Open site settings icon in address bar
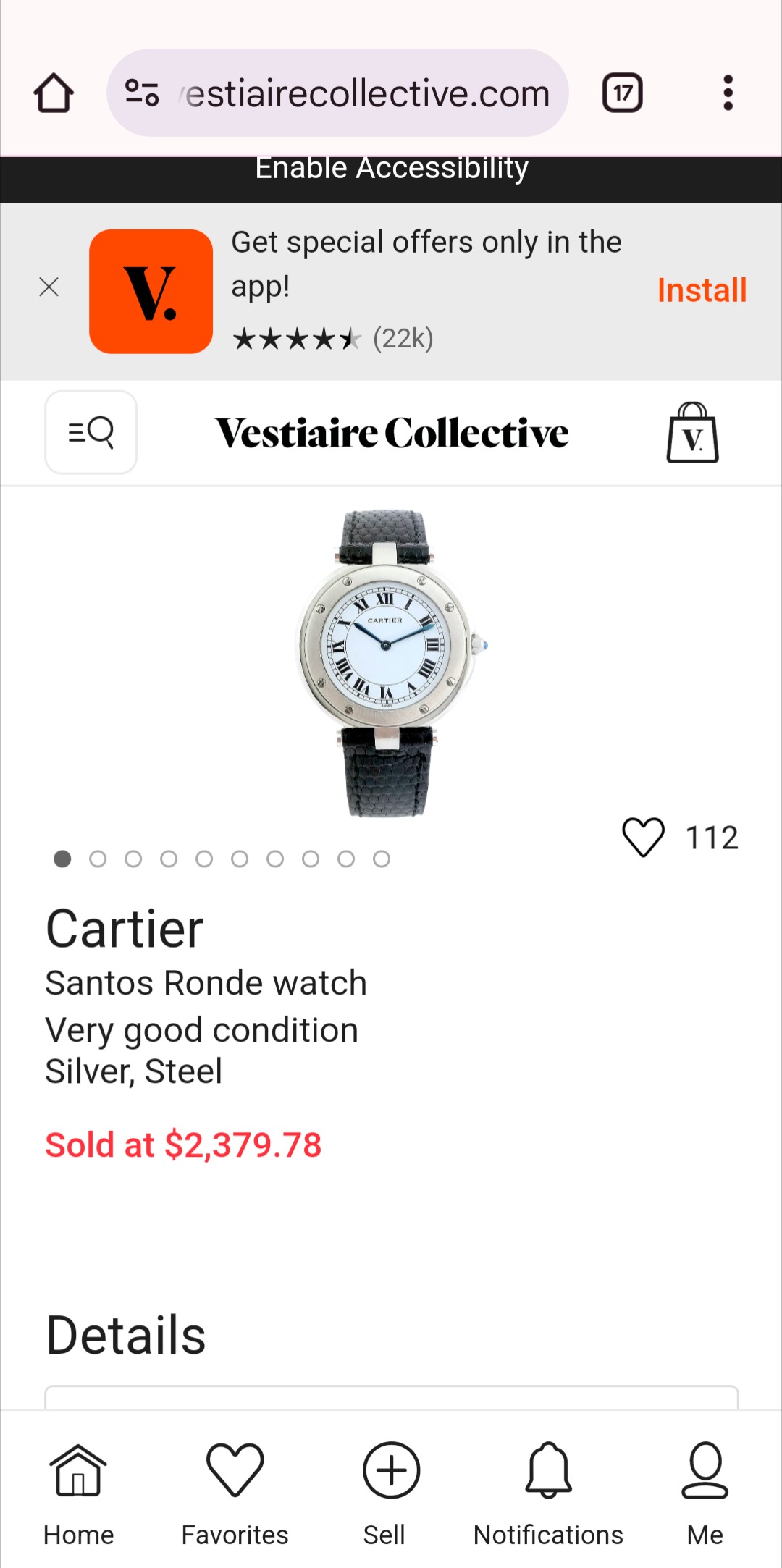 pyautogui.click(x=142, y=93)
